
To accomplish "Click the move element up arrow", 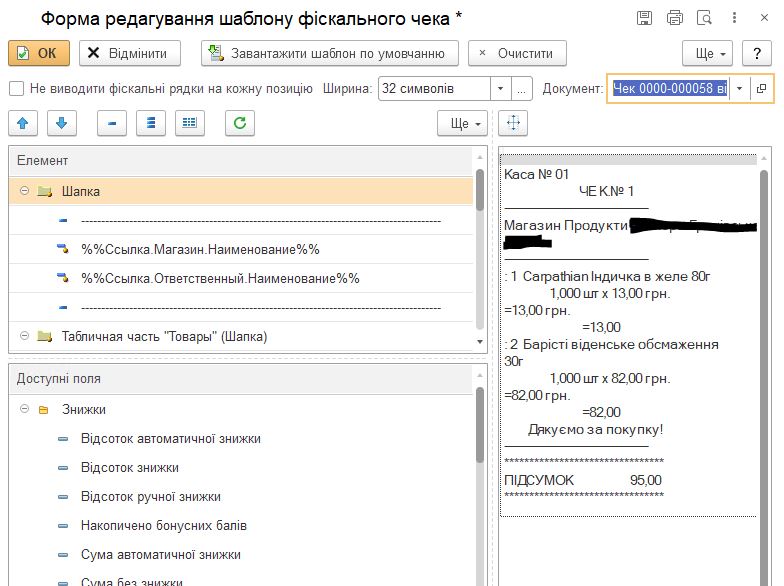I will [23, 123].
